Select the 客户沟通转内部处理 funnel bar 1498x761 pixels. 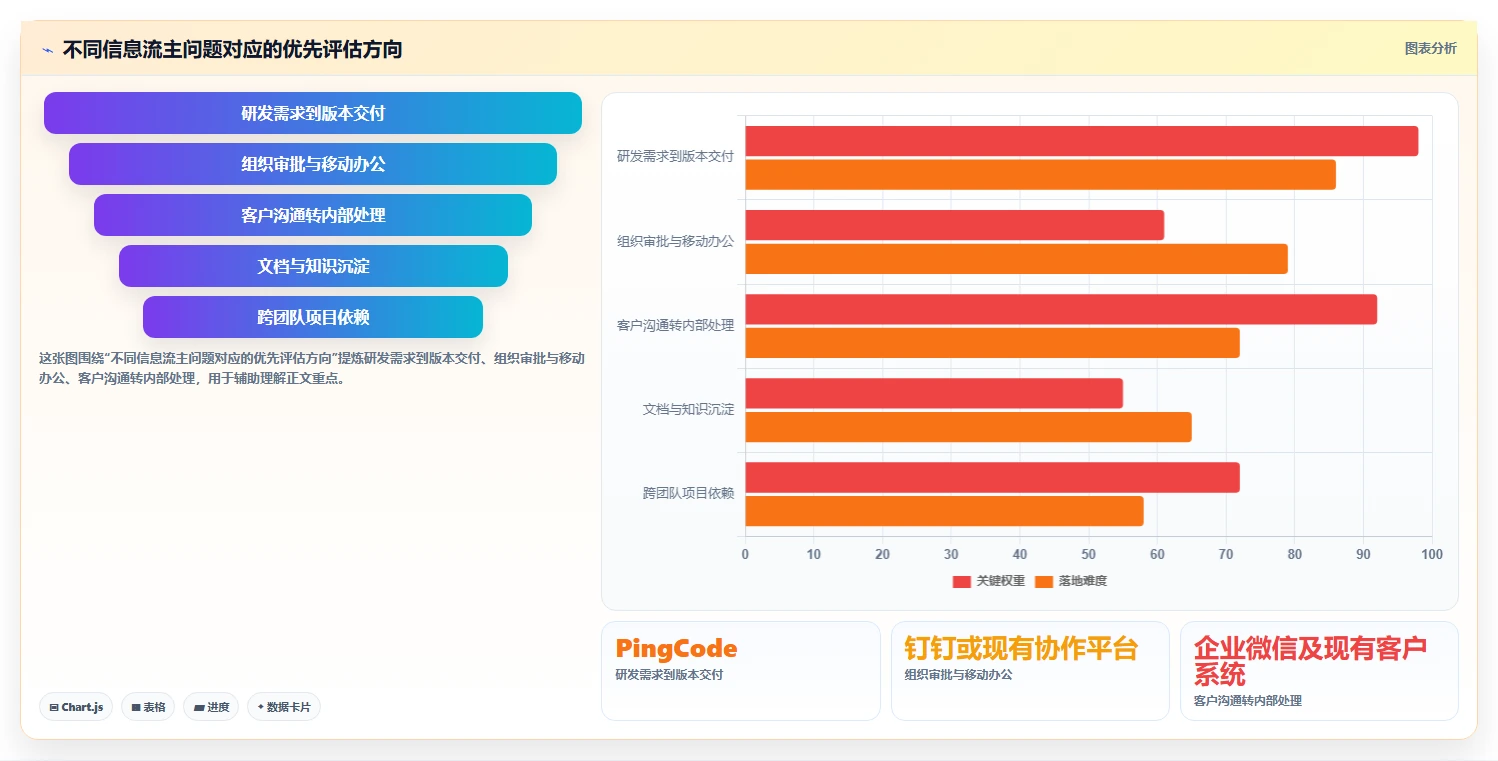[x=313, y=215]
